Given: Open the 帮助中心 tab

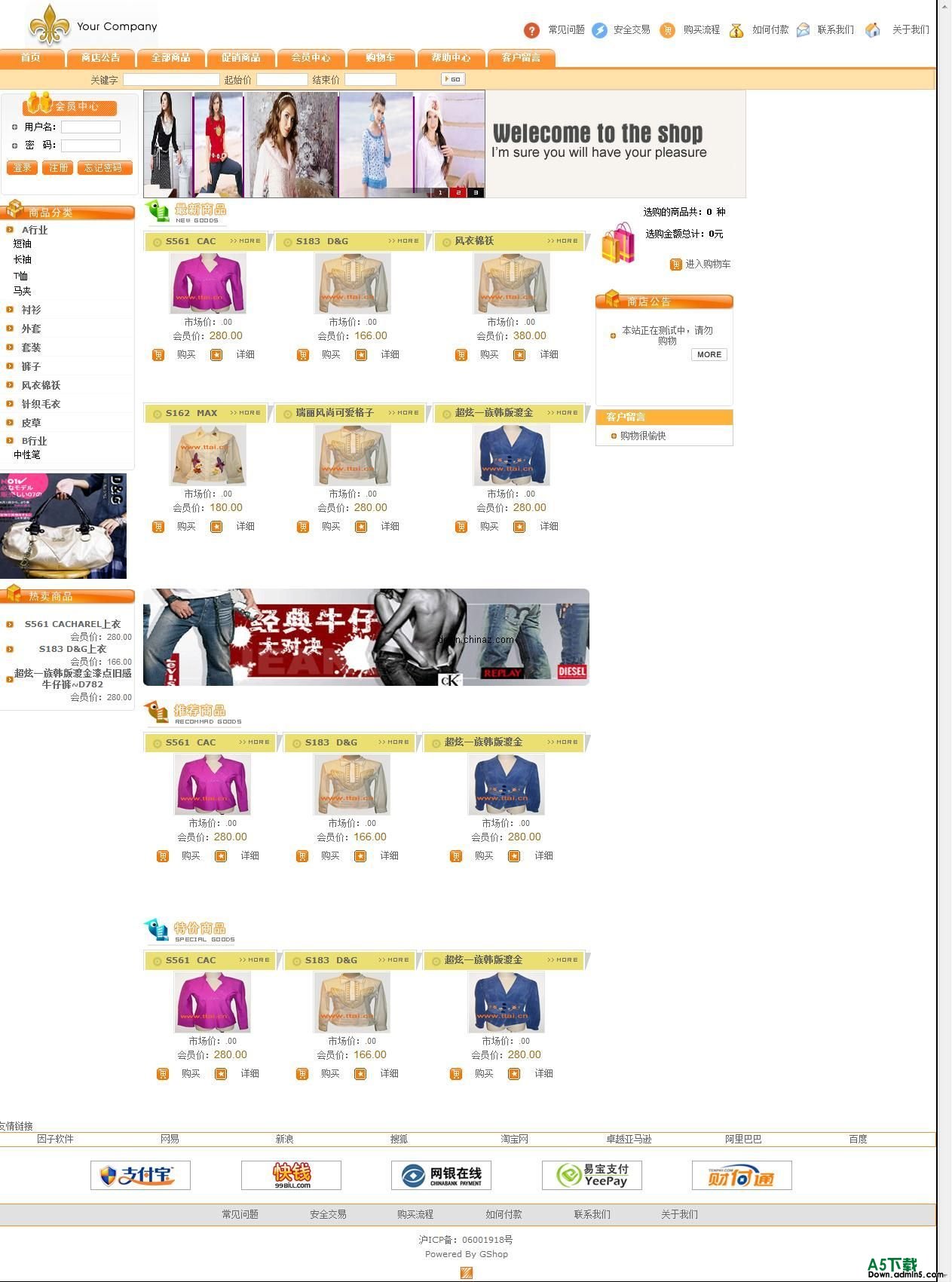Looking at the screenshot, I should 451,58.
